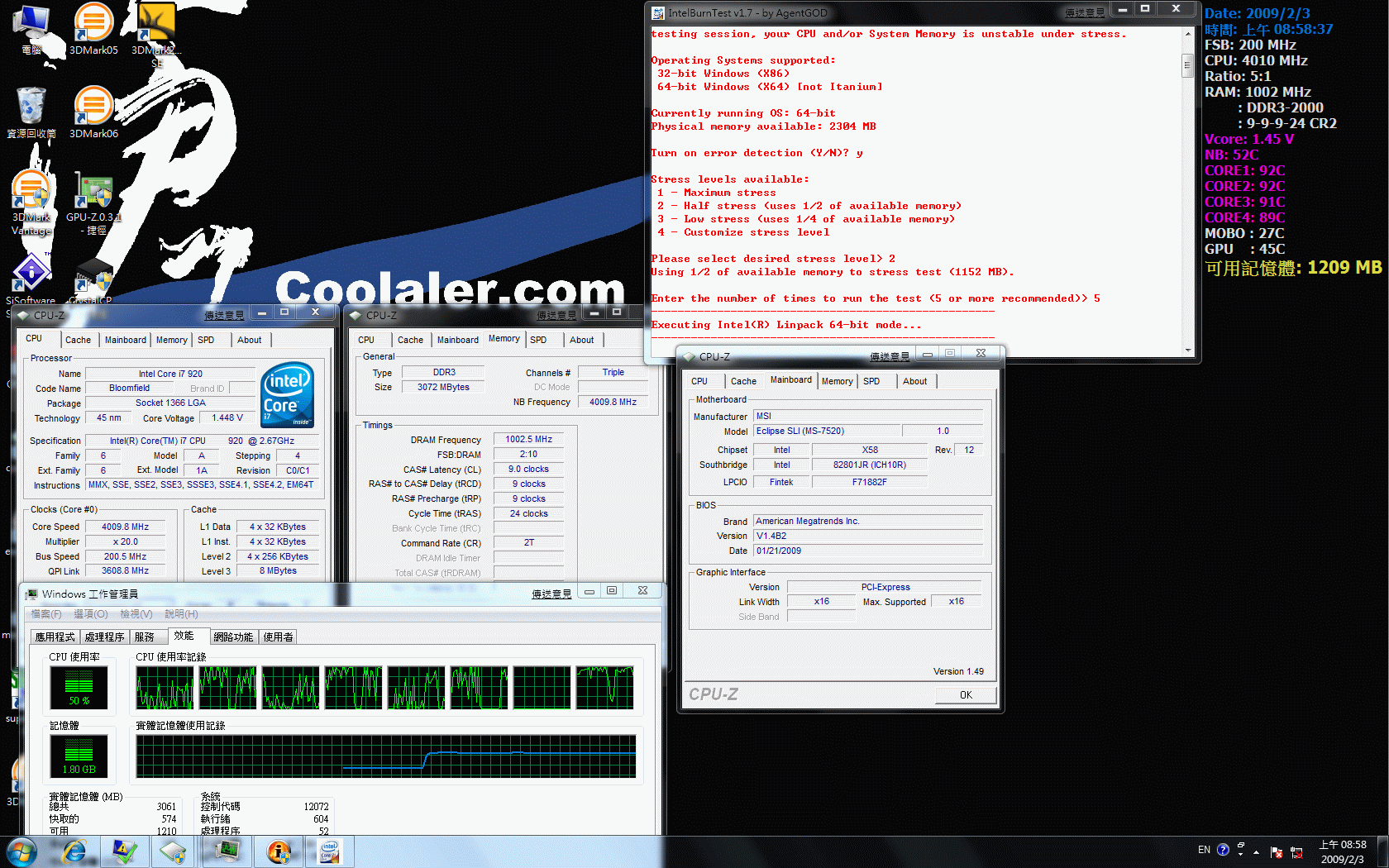Open About tab in Mainboard CPU-Z window
Viewport: 1389px width, 868px height.
914,381
